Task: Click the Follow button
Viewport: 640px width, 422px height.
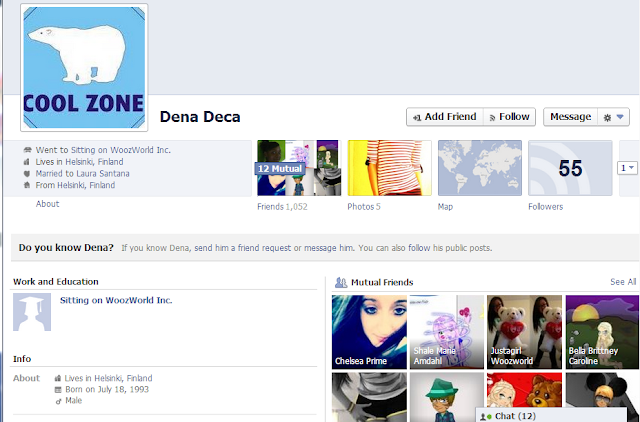Action: click(509, 117)
